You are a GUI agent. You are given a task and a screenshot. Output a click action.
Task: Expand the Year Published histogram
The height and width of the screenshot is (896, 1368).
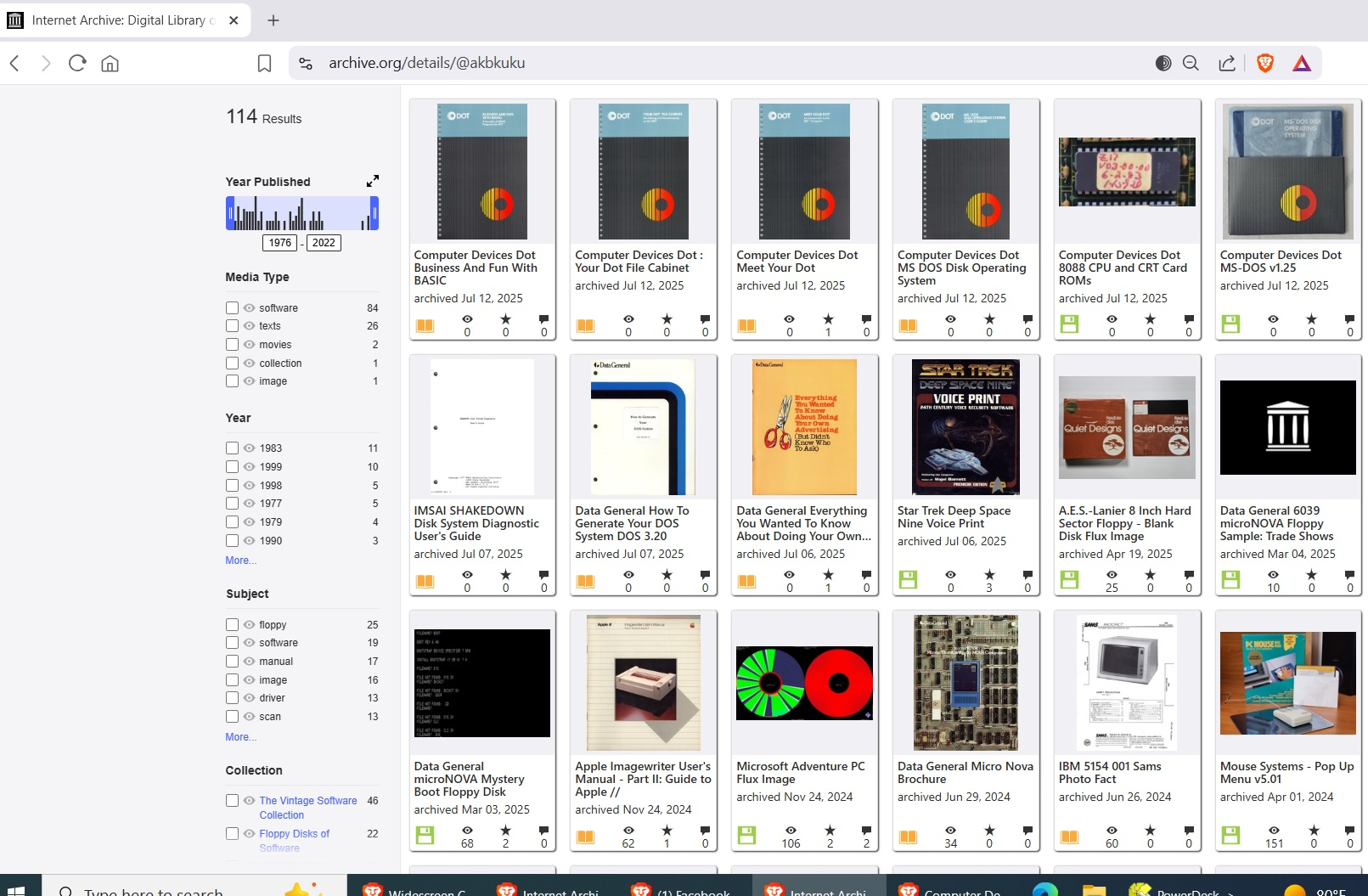coord(373,181)
